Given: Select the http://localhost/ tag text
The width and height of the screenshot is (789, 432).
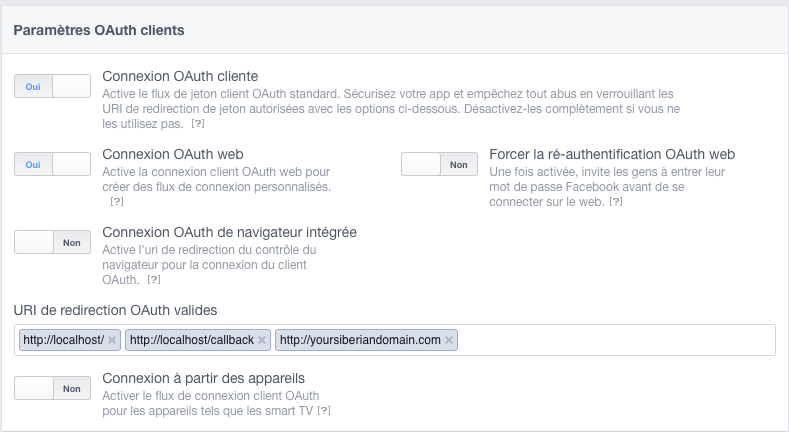Looking at the screenshot, I should pyautogui.click(x=63, y=340).
